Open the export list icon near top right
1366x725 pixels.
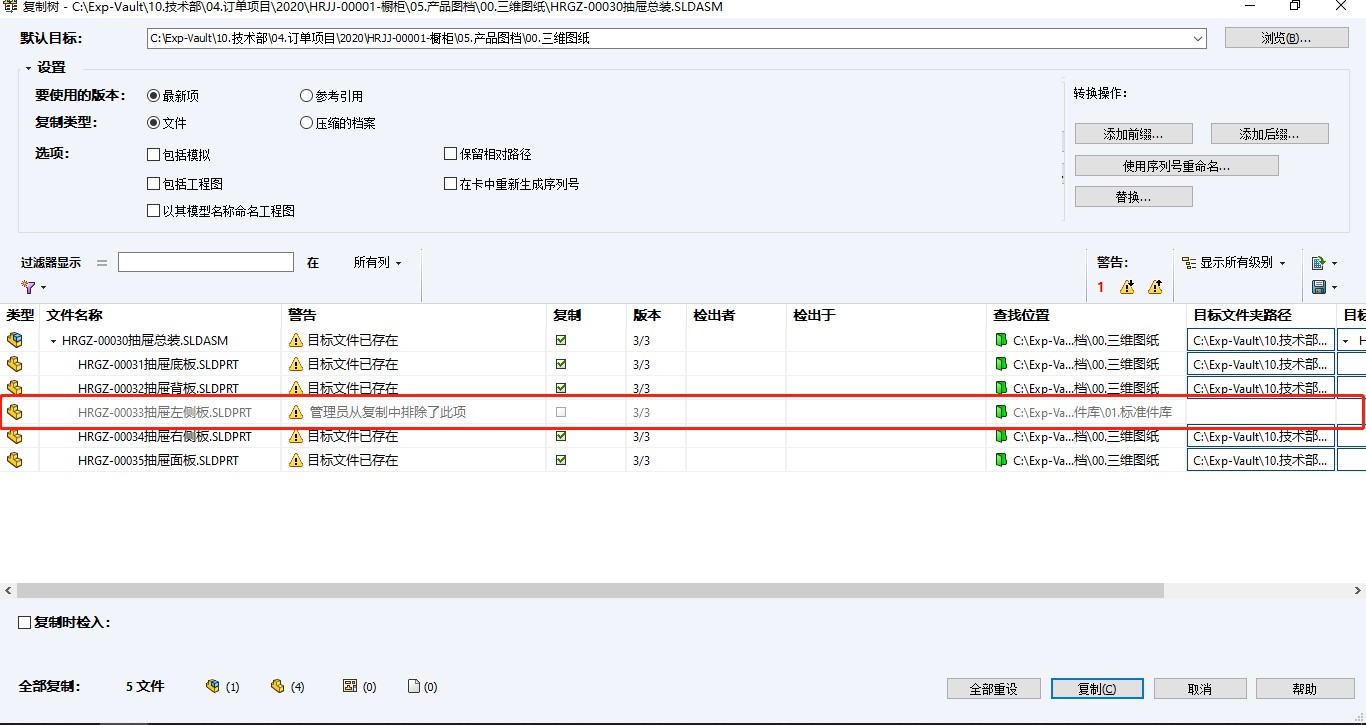click(1318, 263)
